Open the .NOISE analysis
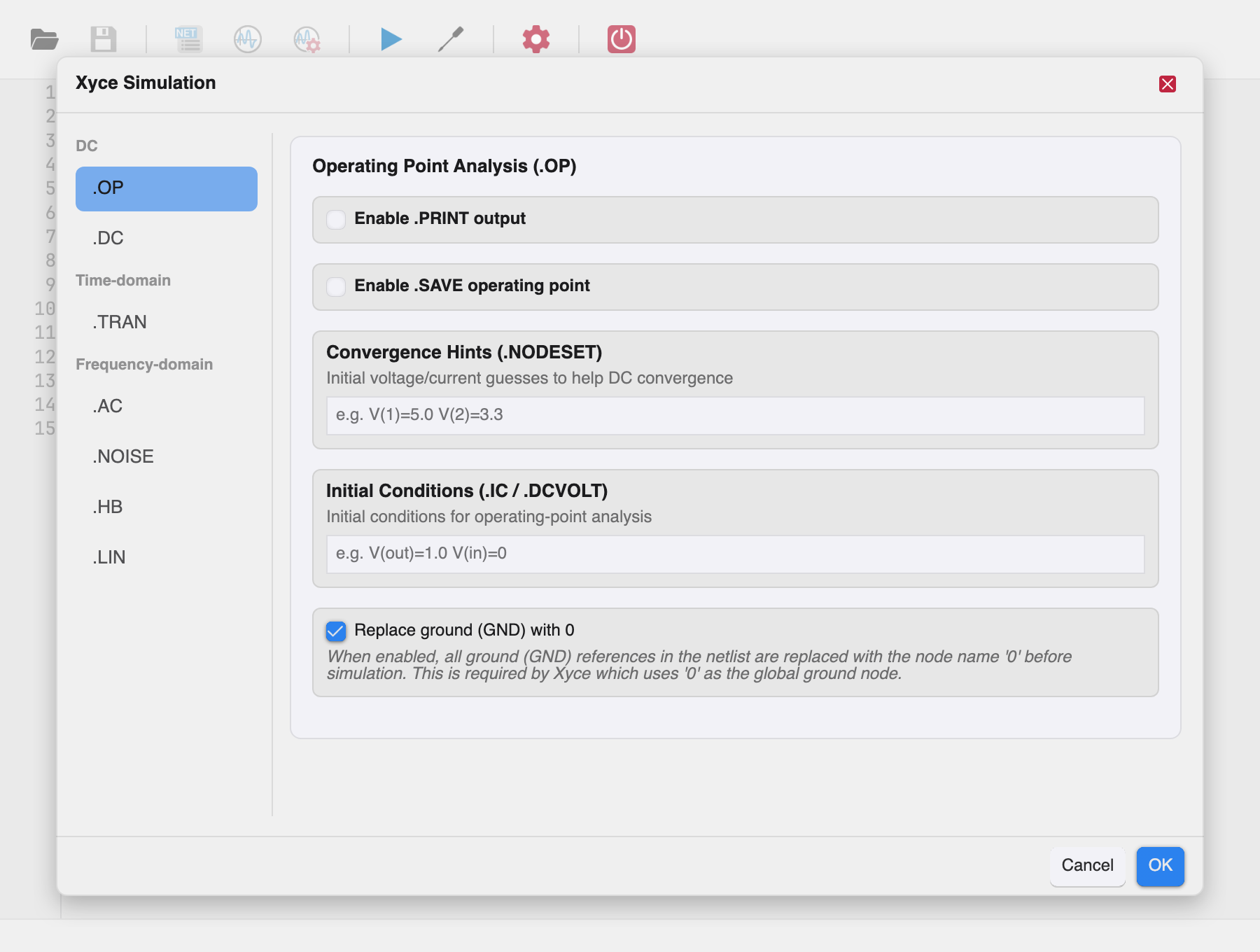This screenshot has width=1260, height=952. (167, 457)
